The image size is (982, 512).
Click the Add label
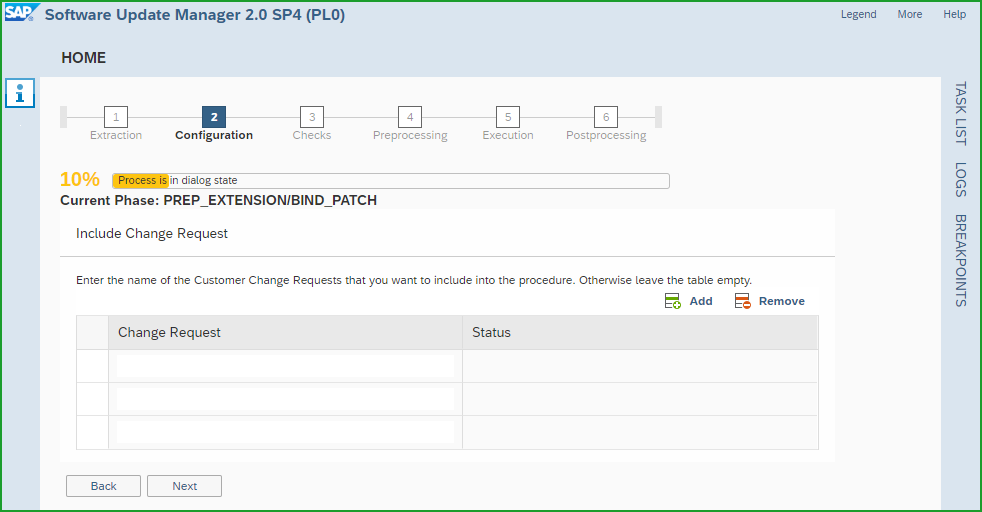(701, 301)
